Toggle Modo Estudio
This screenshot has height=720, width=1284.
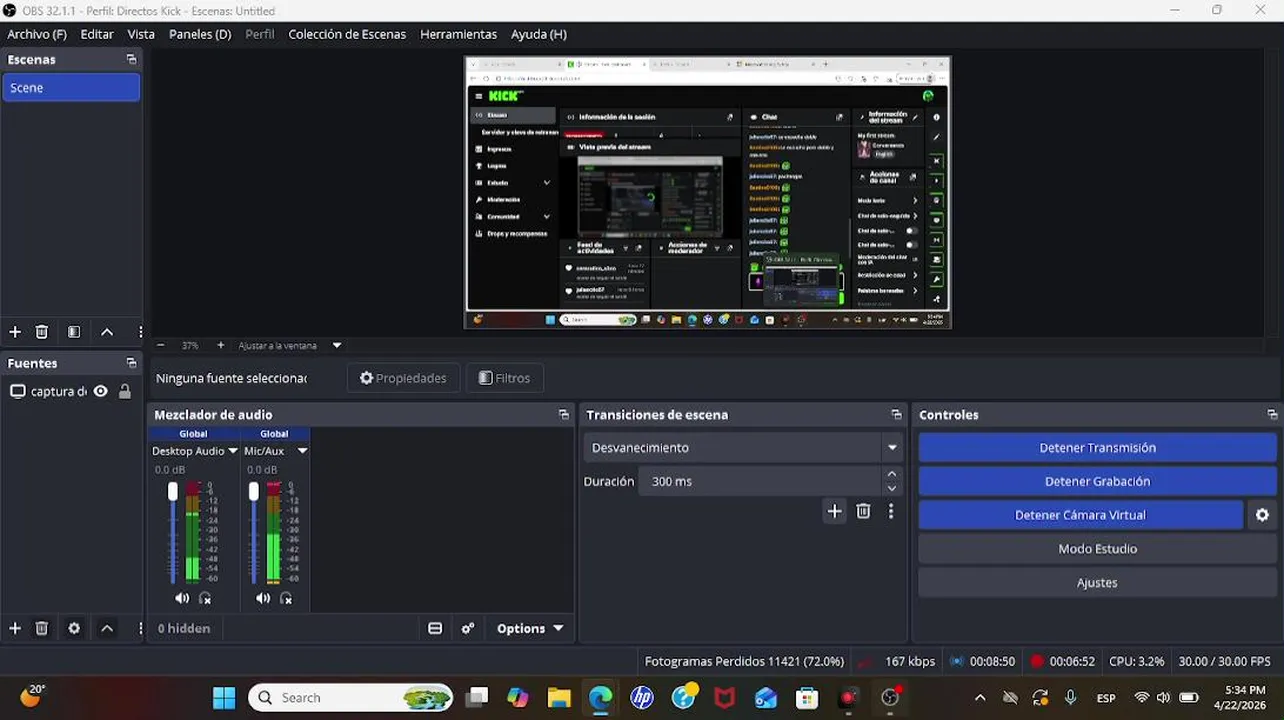[1097, 549]
